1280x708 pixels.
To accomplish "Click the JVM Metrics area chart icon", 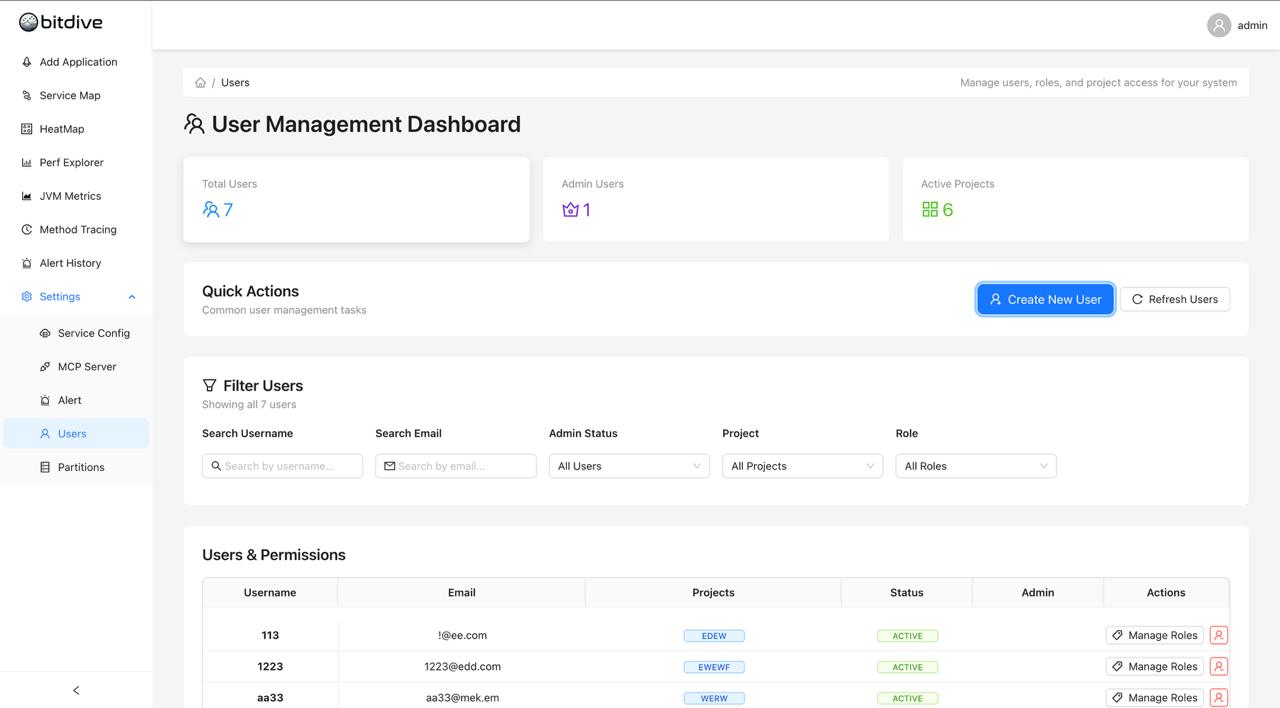I will [27, 196].
